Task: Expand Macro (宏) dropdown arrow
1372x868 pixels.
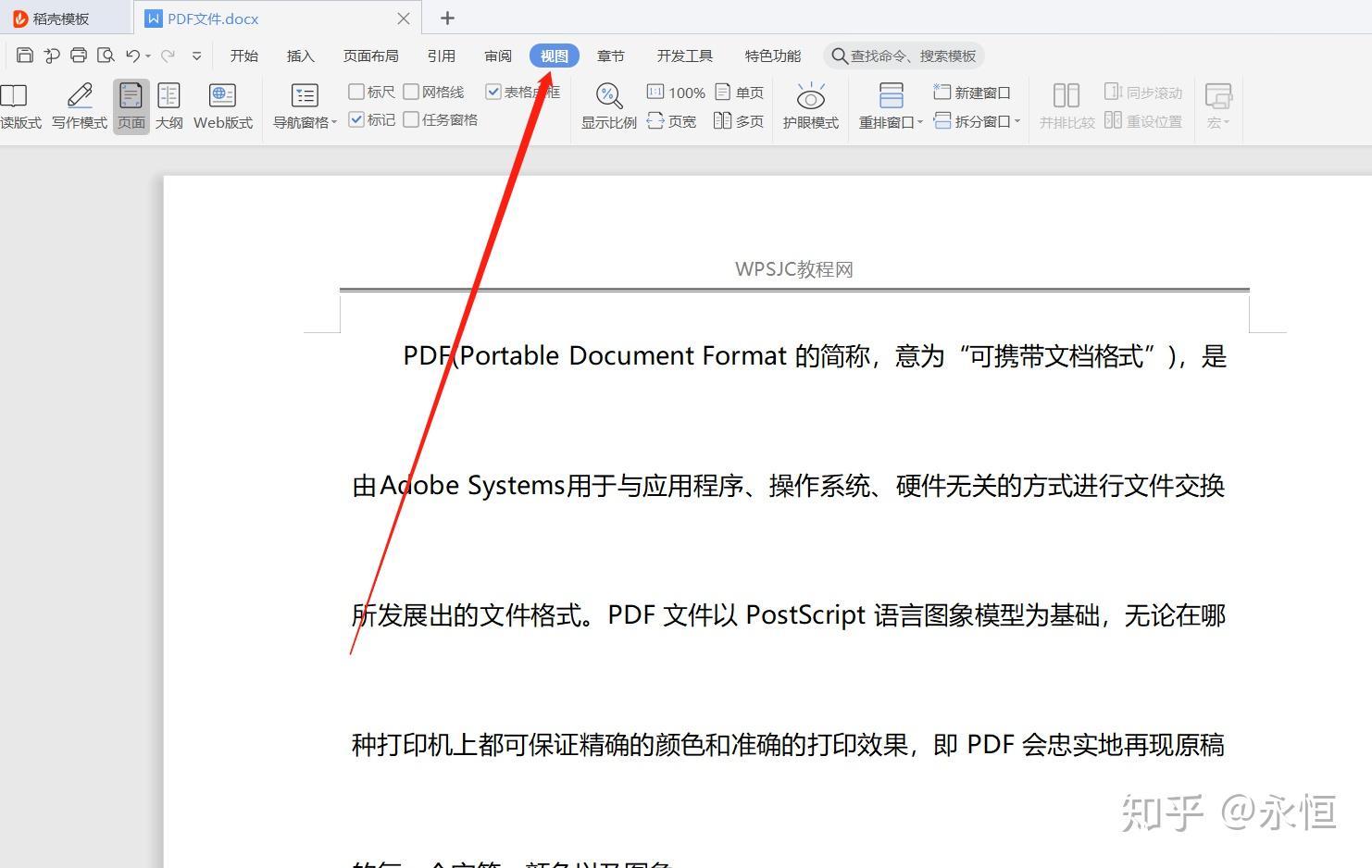Action: point(1227,122)
